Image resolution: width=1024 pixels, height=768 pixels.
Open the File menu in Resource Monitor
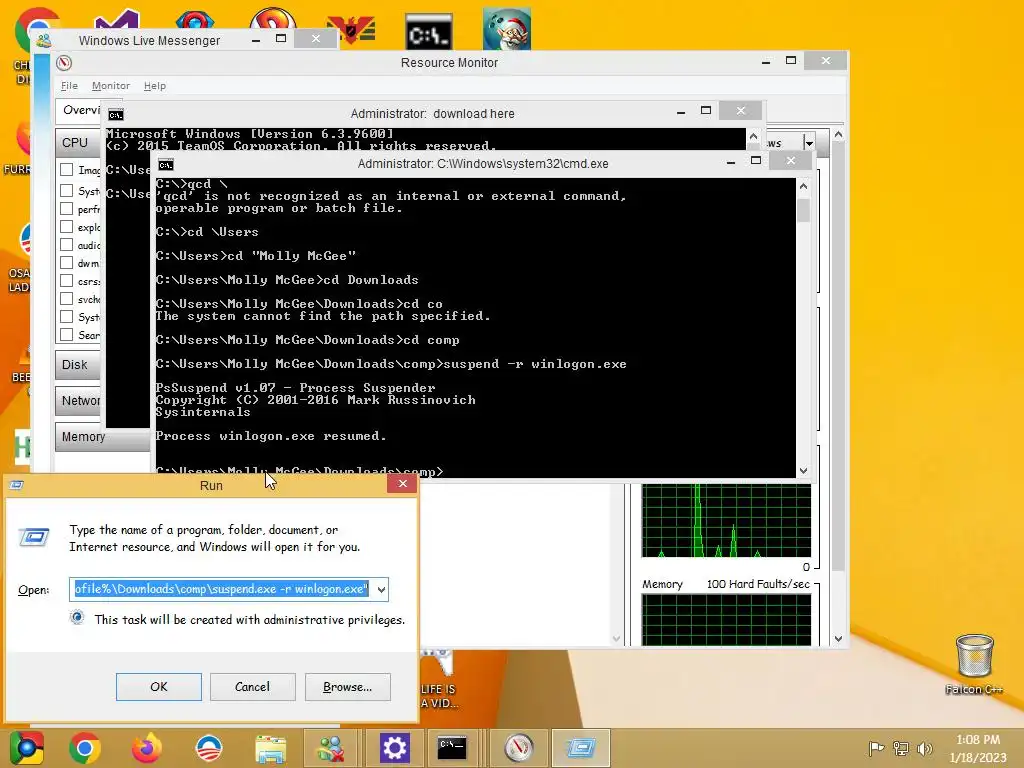(x=69, y=86)
